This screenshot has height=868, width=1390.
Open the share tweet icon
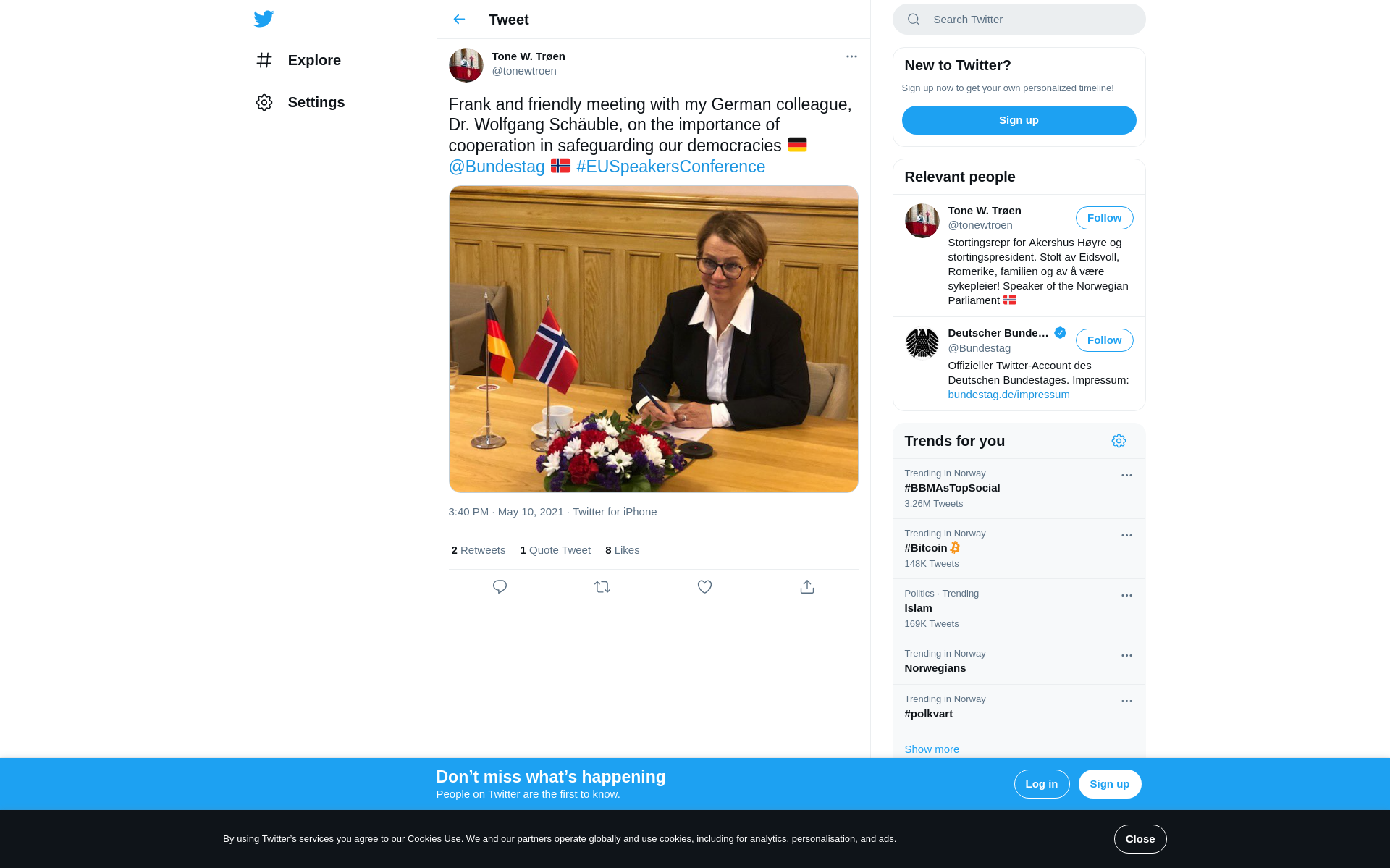pos(807,587)
